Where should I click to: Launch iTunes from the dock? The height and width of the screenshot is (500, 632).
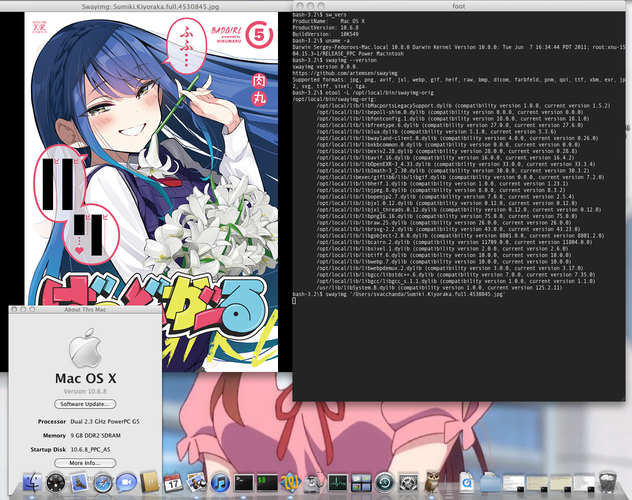[220, 482]
